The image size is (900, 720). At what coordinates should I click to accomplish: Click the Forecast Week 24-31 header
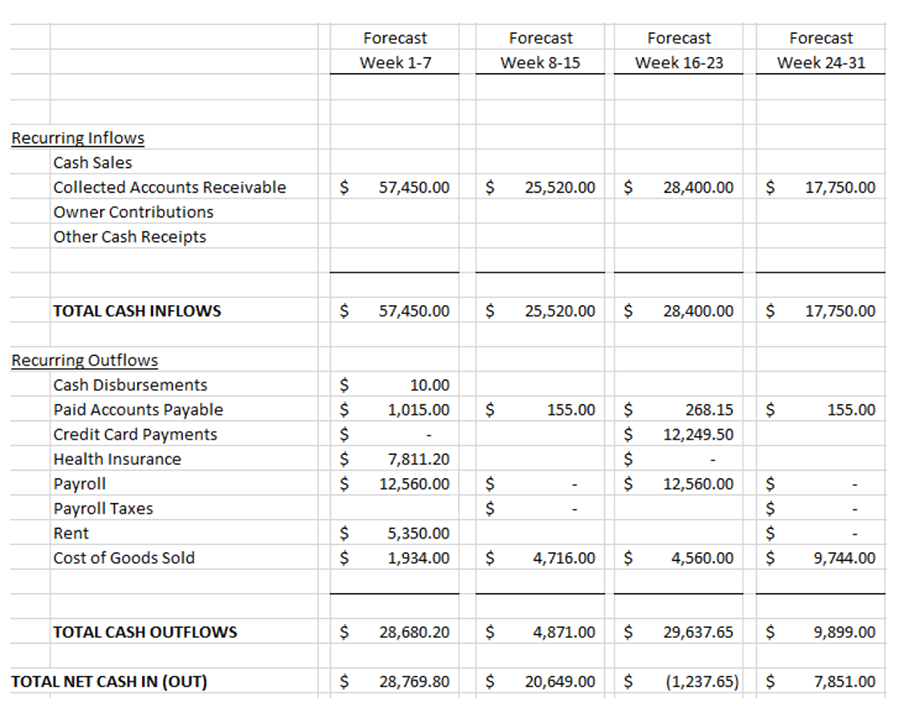[x=820, y=48]
